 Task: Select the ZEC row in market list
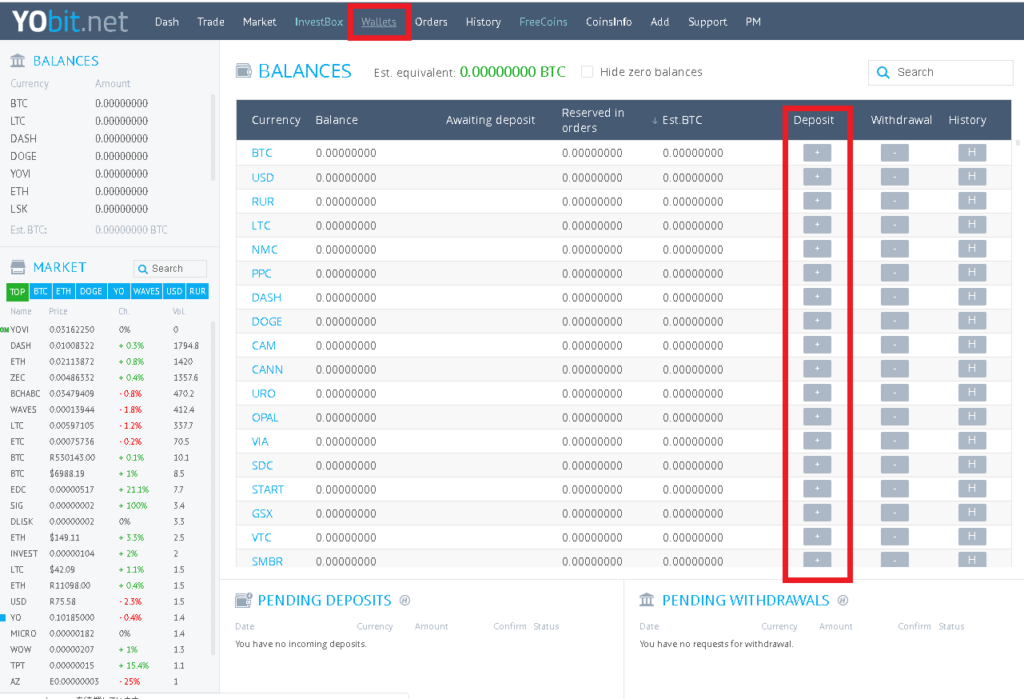pyautogui.click(x=104, y=378)
